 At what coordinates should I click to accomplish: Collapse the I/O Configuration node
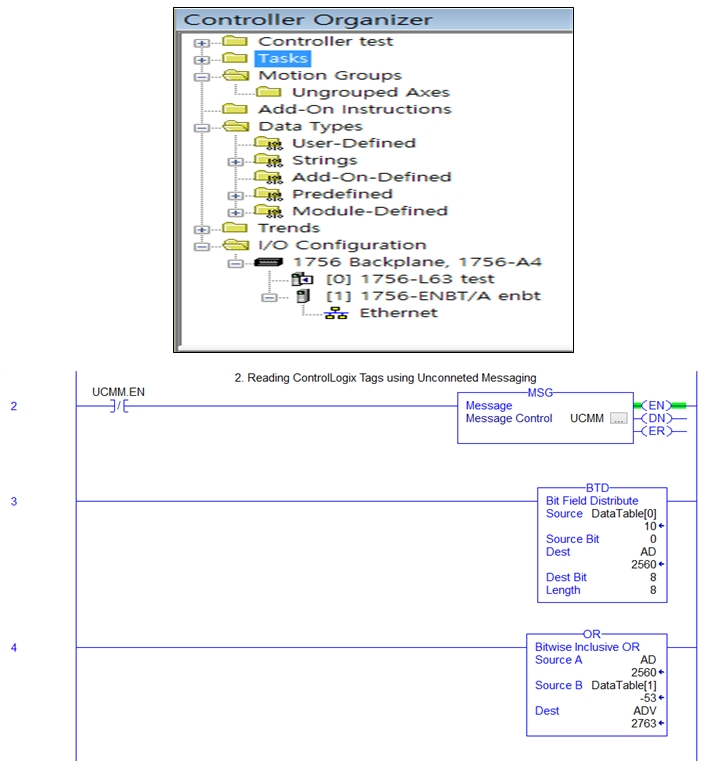pos(201,247)
